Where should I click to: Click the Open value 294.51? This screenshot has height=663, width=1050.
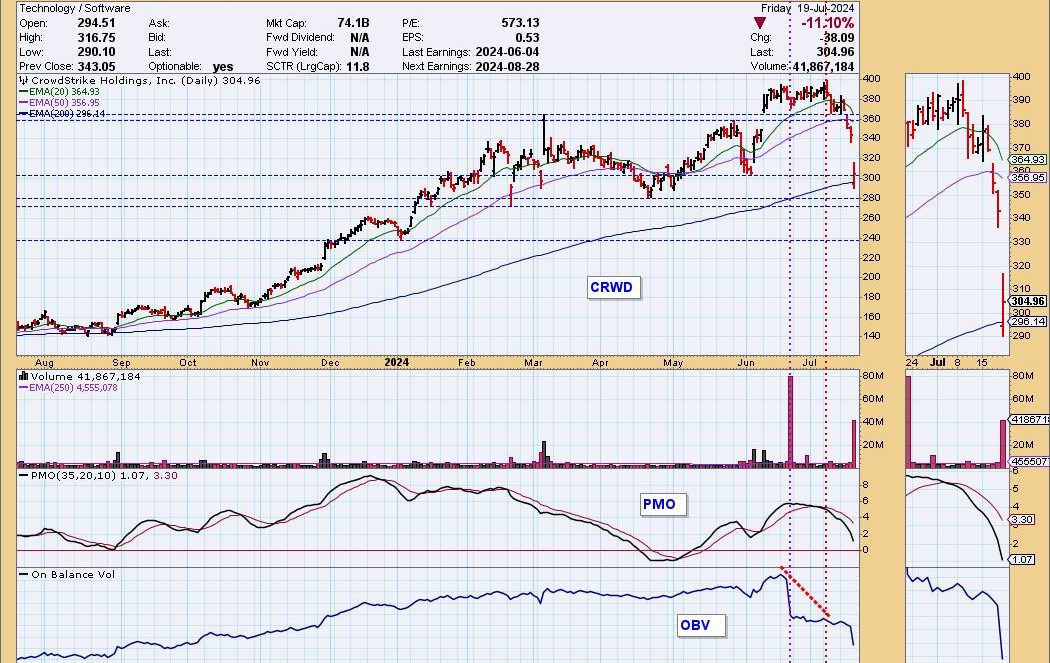coord(96,23)
